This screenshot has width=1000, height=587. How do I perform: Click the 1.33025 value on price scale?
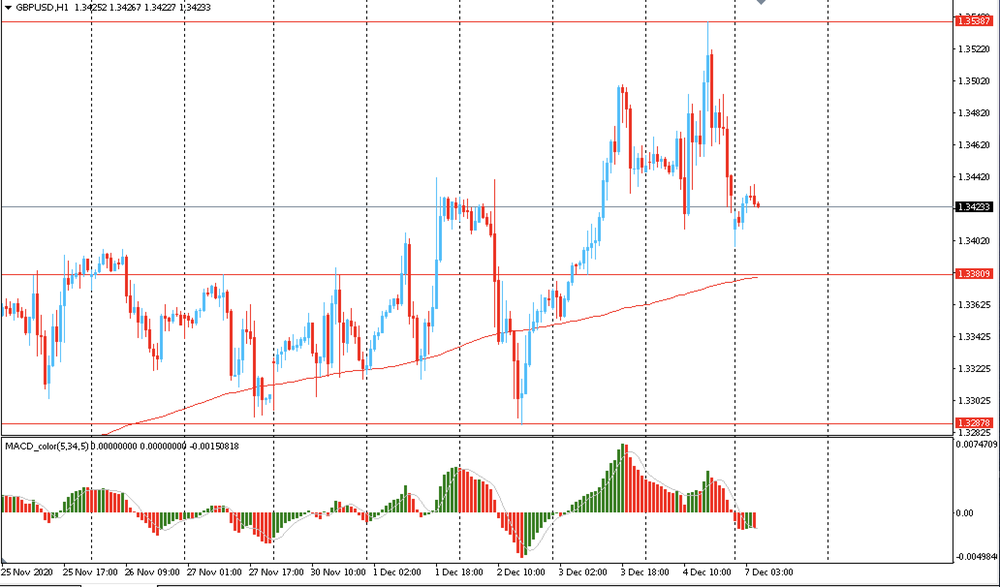tap(973, 401)
